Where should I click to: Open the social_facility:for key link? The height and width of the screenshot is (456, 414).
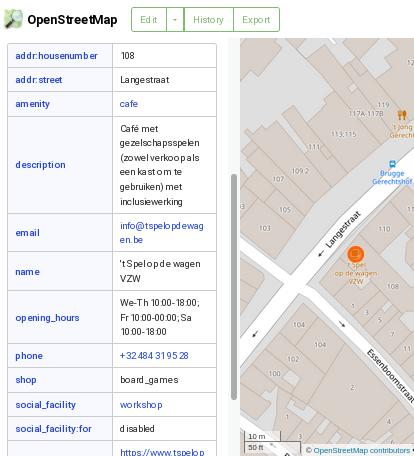[x=53, y=429]
